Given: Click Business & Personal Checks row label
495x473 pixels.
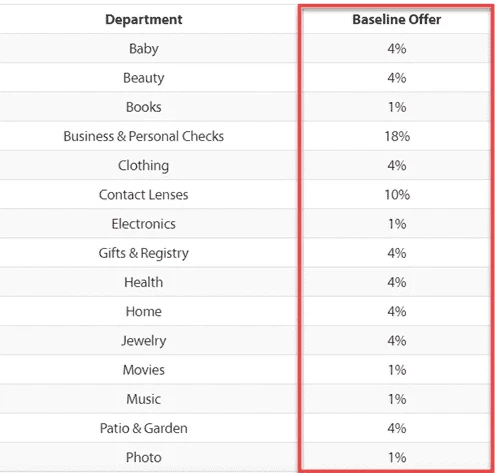Looking at the screenshot, I should pyautogui.click(x=144, y=136).
